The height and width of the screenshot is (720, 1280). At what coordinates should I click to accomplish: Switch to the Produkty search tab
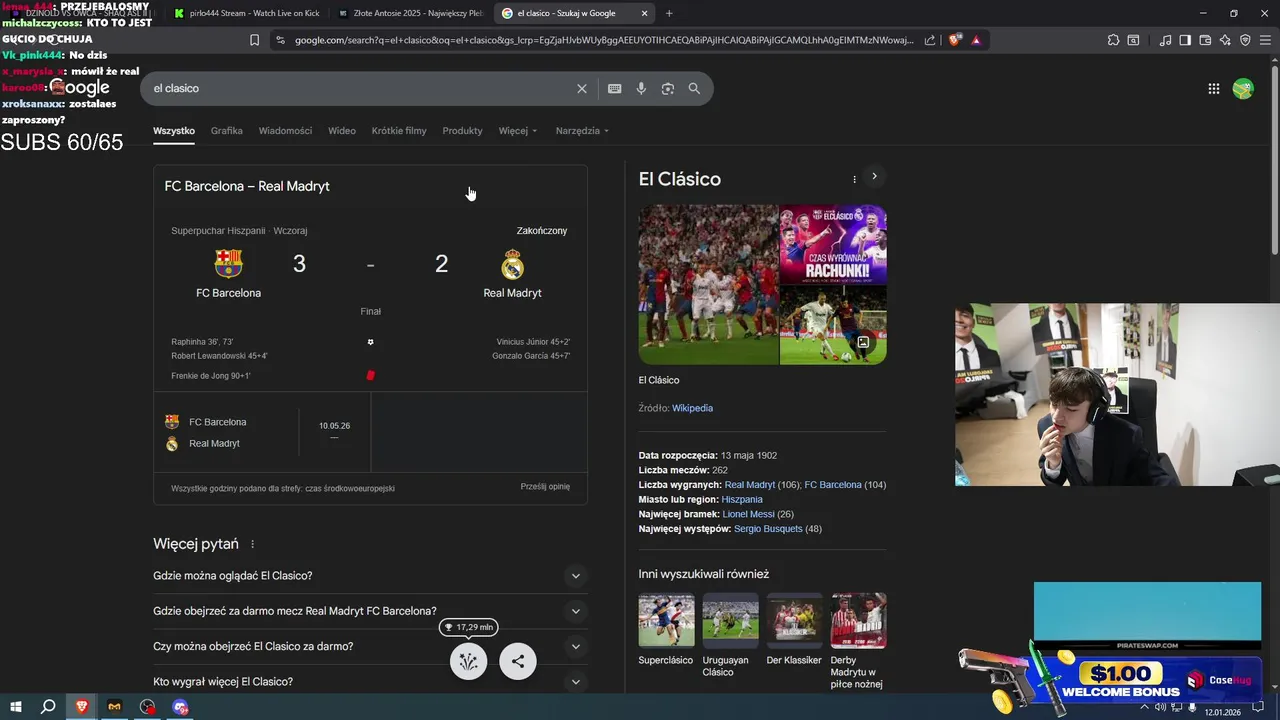tap(462, 131)
